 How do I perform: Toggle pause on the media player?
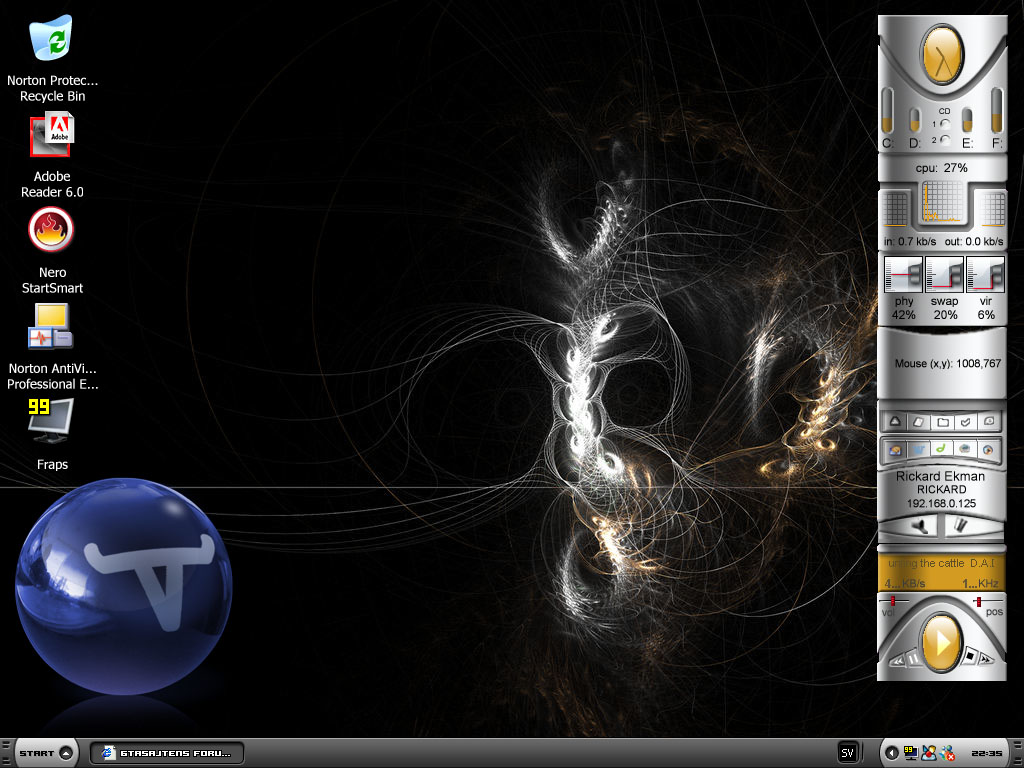click(x=913, y=659)
